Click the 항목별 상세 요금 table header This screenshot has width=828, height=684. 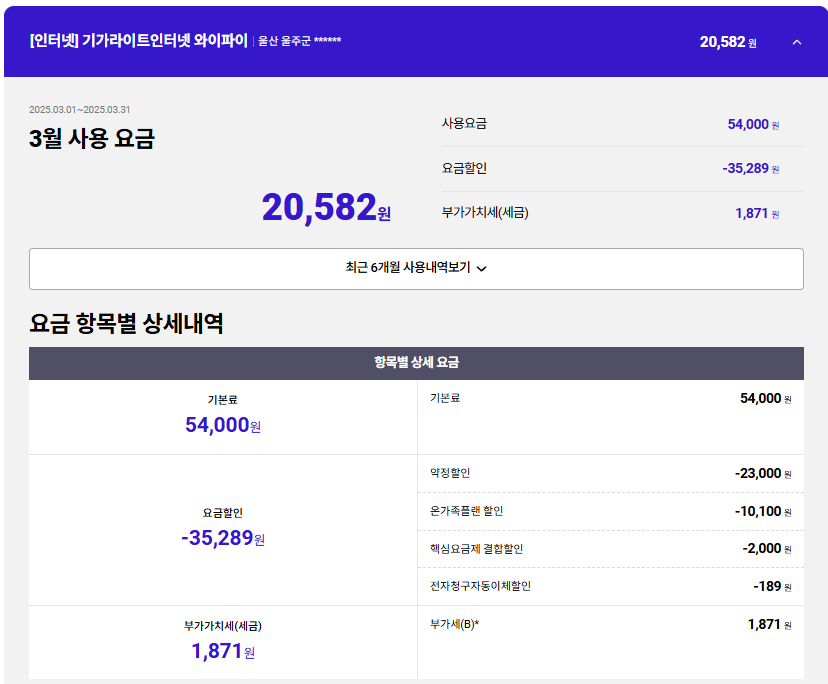coord(416,363)
